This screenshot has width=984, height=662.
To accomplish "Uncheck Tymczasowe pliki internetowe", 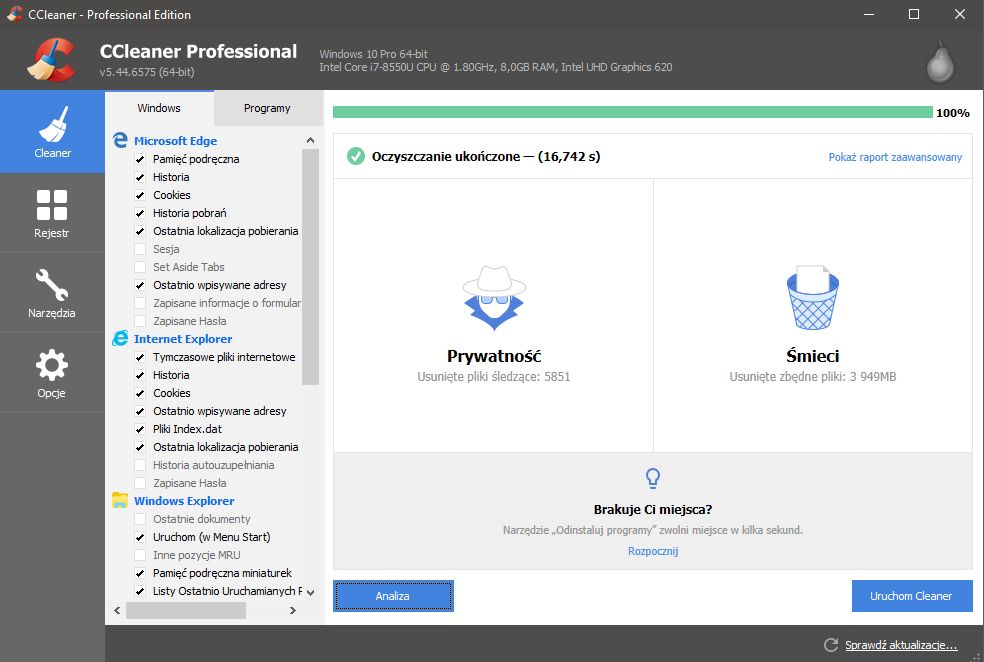I will (x=140, y=357).
